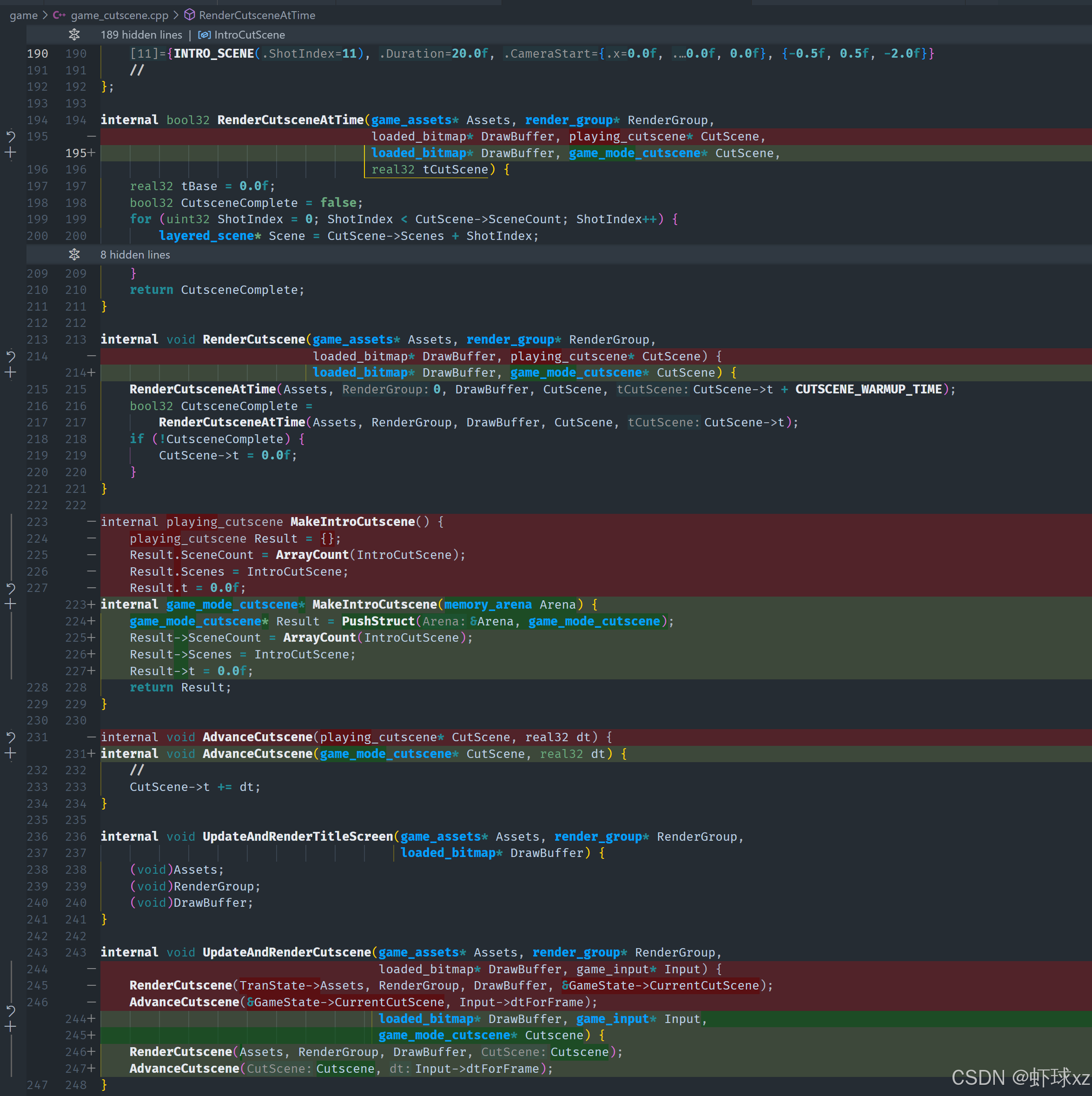1092x1096 pixels.
Task: Revert the change at line 195
Action: pyautogui.click(x=10, y=136)
